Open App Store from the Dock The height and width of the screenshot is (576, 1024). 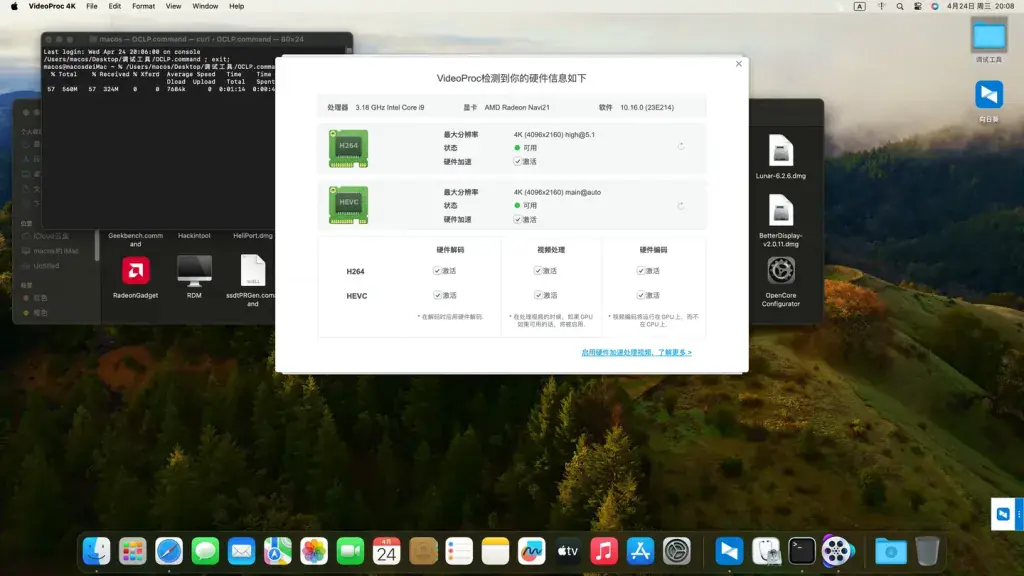click(640, 551)
